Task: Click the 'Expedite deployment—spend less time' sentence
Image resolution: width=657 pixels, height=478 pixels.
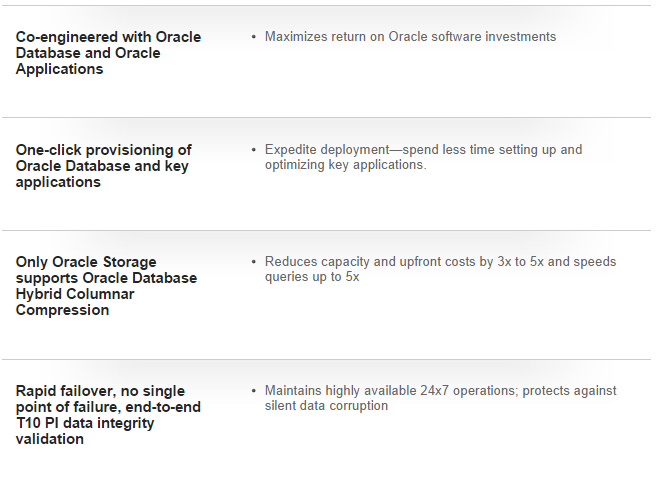Action: pos(423,157)
